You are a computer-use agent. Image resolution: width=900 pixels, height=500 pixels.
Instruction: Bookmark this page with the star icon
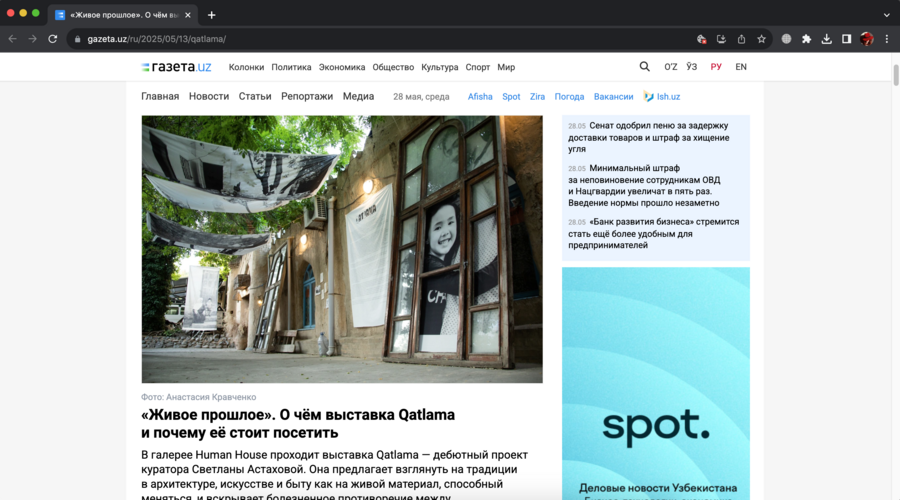point(762,39)
